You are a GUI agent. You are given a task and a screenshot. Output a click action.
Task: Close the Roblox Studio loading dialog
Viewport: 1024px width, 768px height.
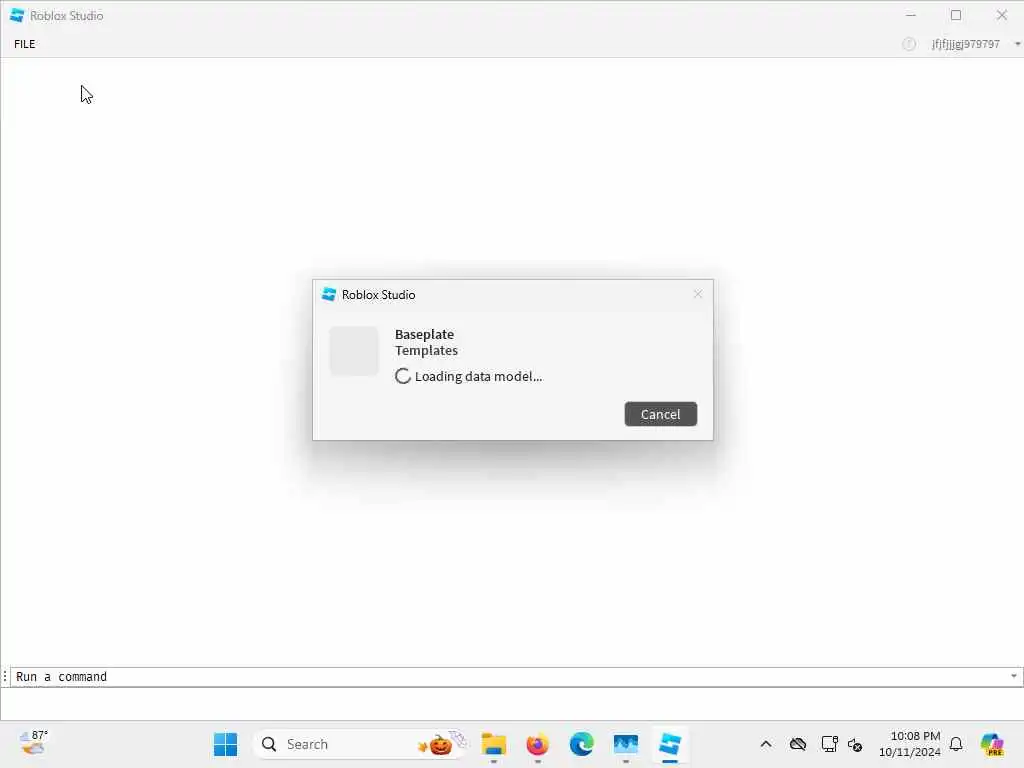pos(697,295)
